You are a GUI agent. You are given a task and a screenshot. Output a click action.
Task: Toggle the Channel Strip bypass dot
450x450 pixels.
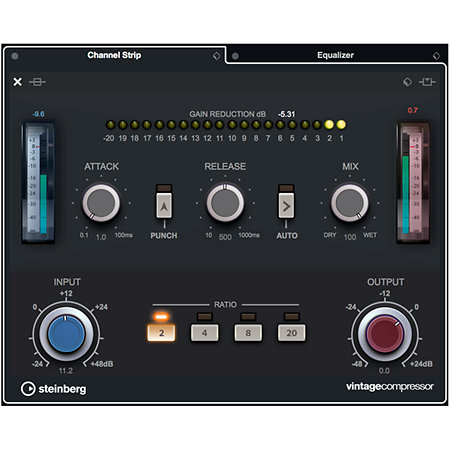pyautogui.click(x=15, y=56)
